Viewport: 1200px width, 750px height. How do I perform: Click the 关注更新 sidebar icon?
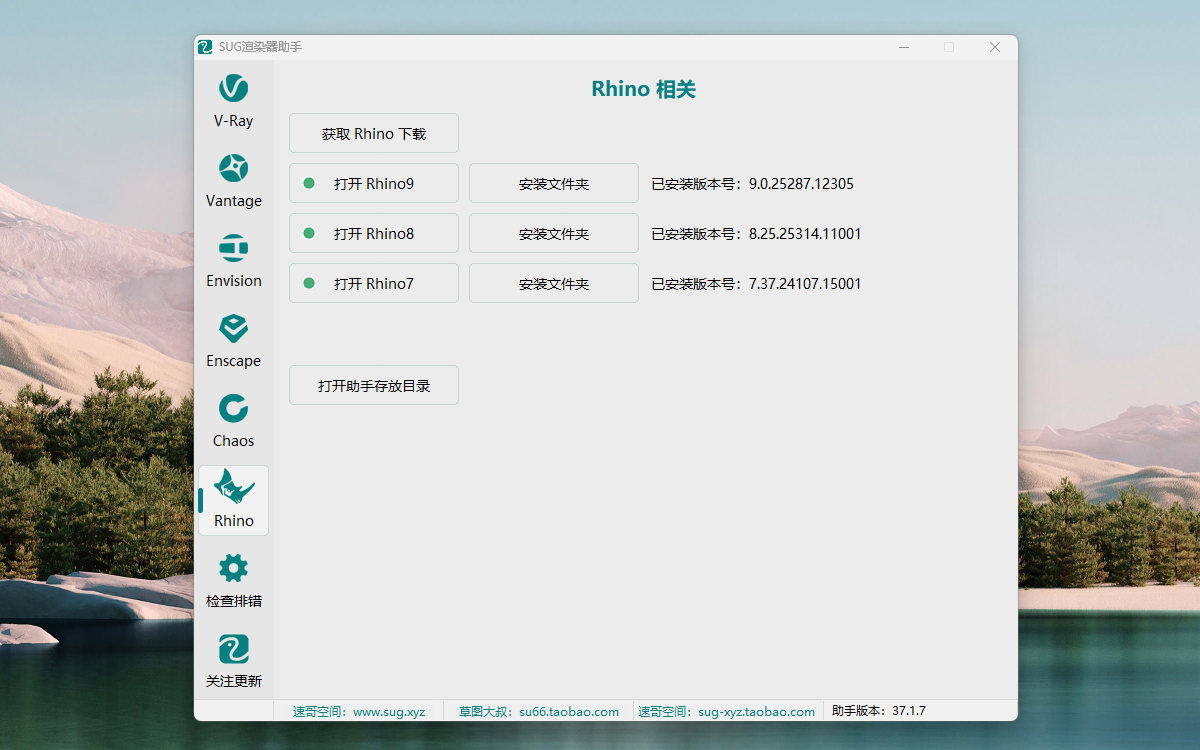point(233,649)
